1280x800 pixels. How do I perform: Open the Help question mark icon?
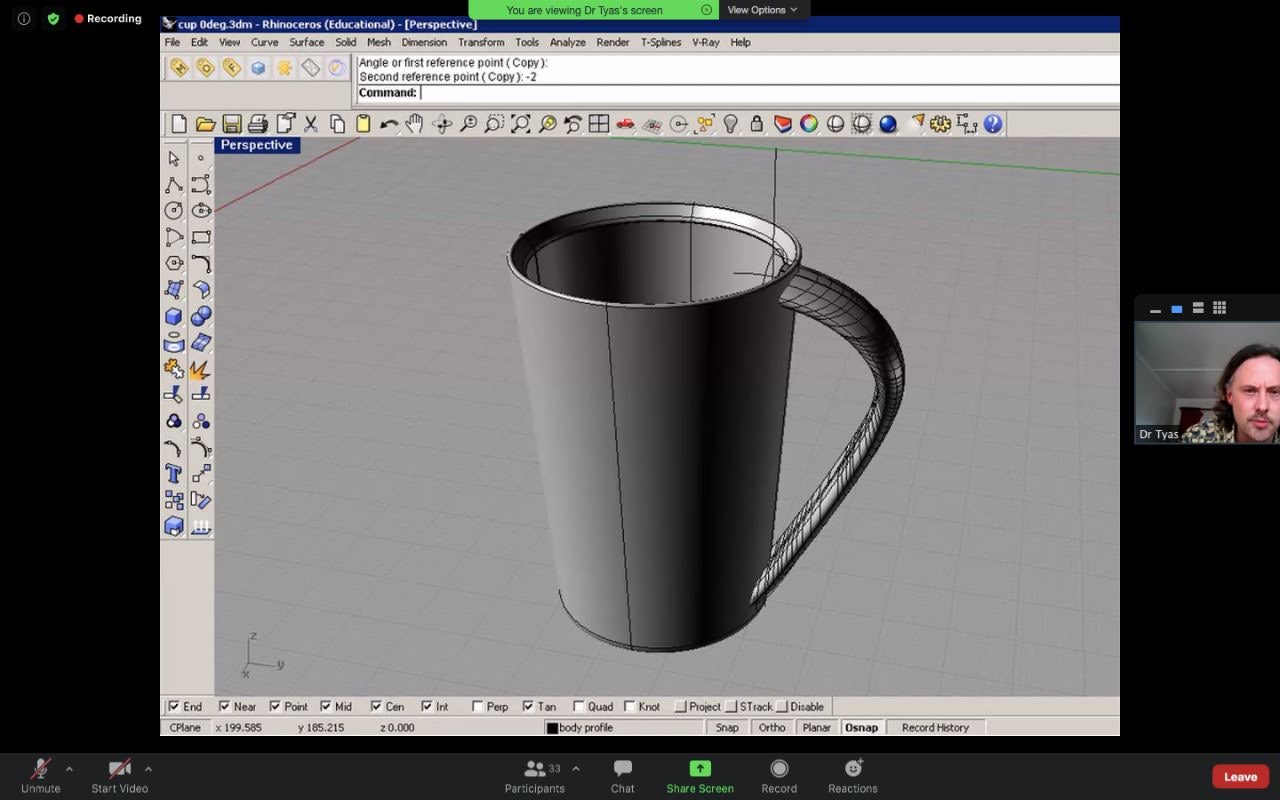[x=992, y=124]
